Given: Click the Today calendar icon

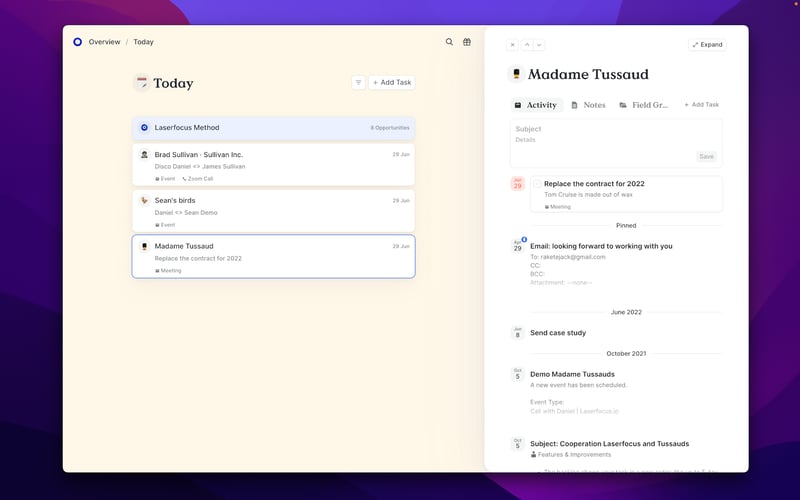Looking at the screenshot, I should 141,82.
